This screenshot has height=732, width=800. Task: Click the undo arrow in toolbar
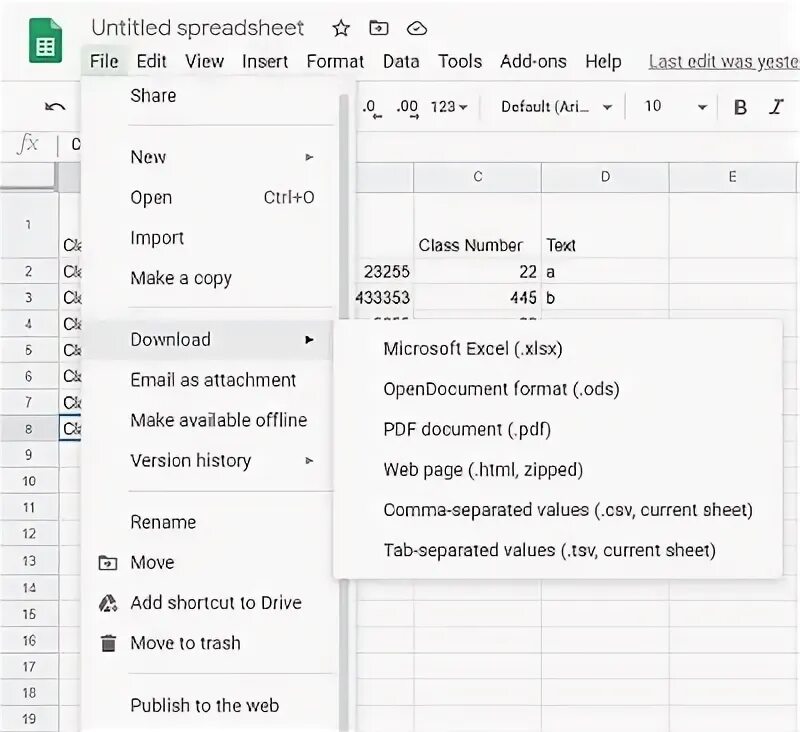pos(55,107)
